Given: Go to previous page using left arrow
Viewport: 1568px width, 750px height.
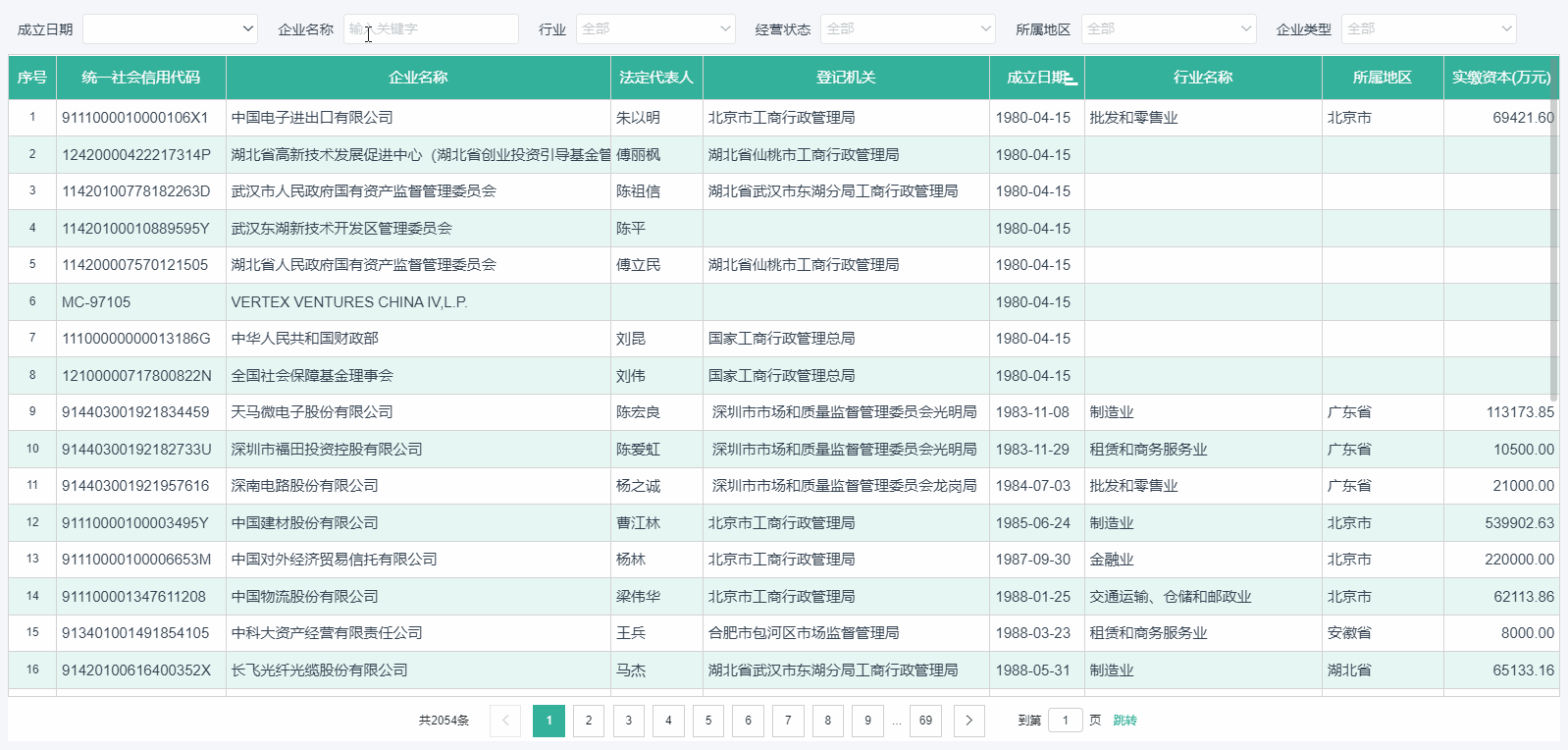Looking at the screenshot, I should (x=505, y=721).
